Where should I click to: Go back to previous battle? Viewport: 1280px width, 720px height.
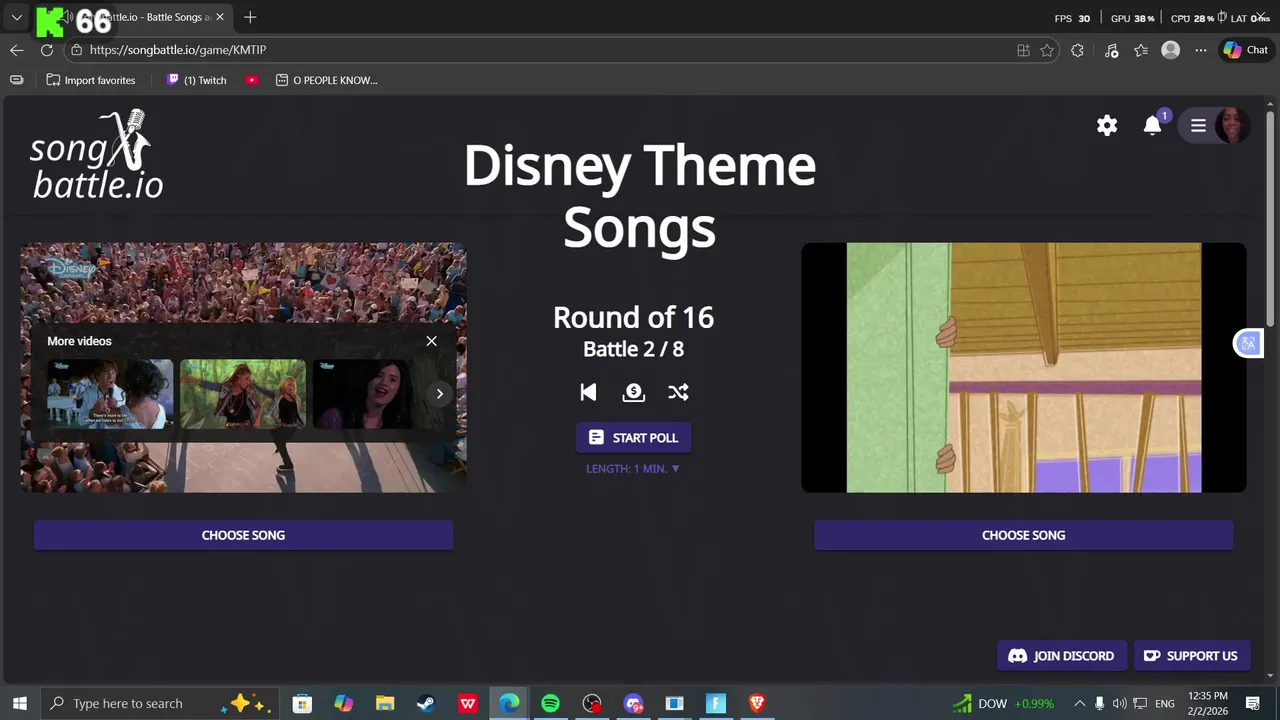588,392
